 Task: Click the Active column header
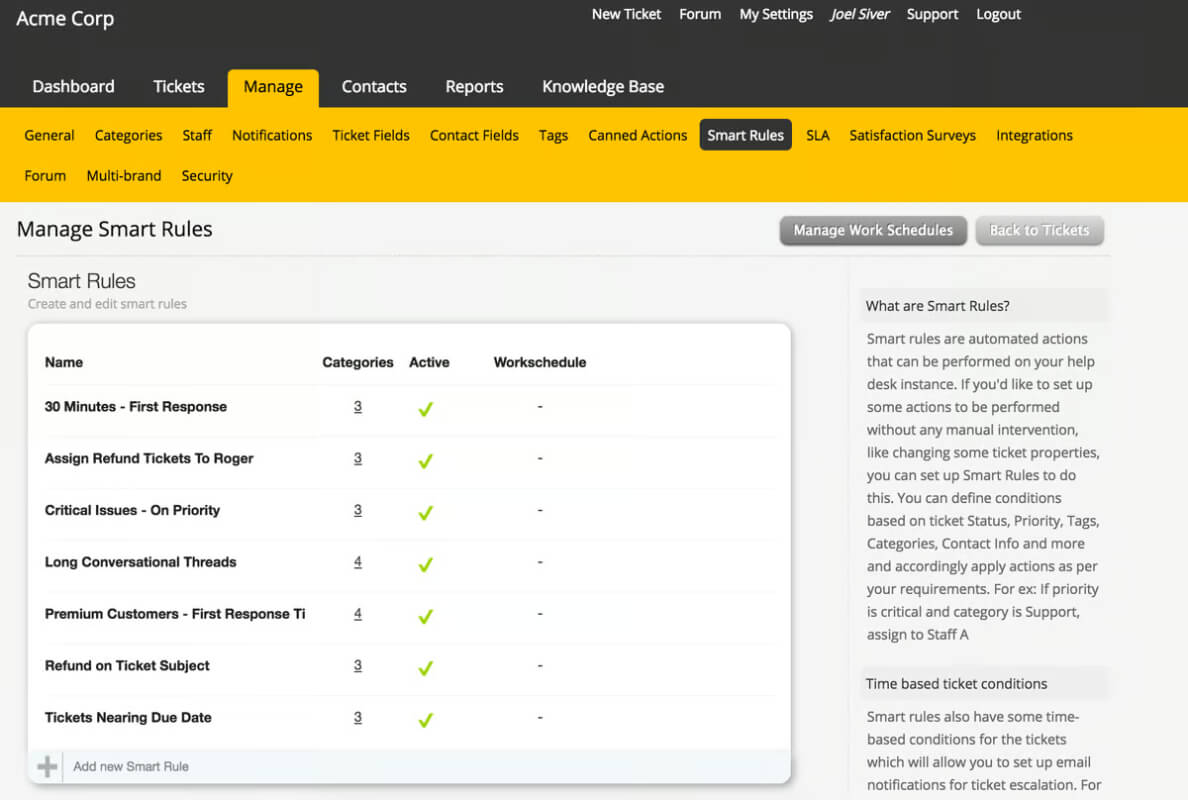click(x=429, y=362)
